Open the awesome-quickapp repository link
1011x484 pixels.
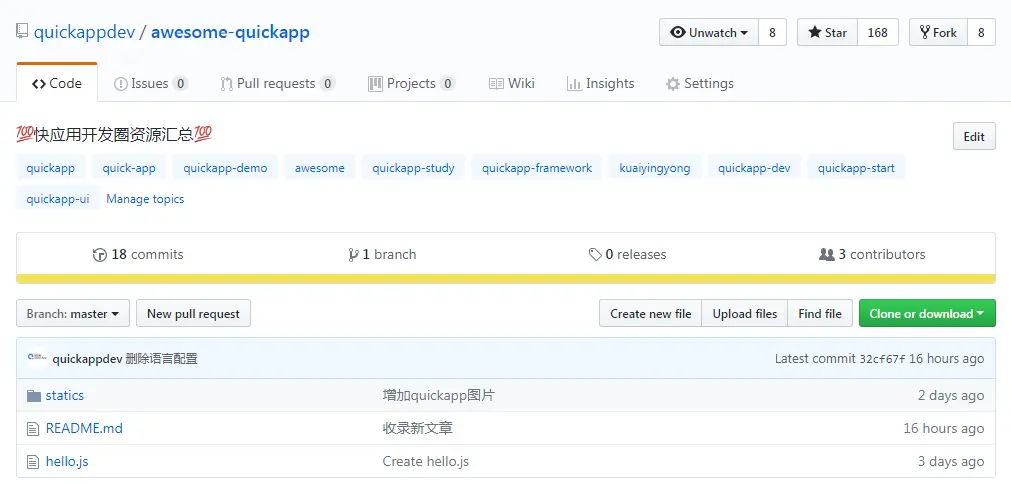230,32
